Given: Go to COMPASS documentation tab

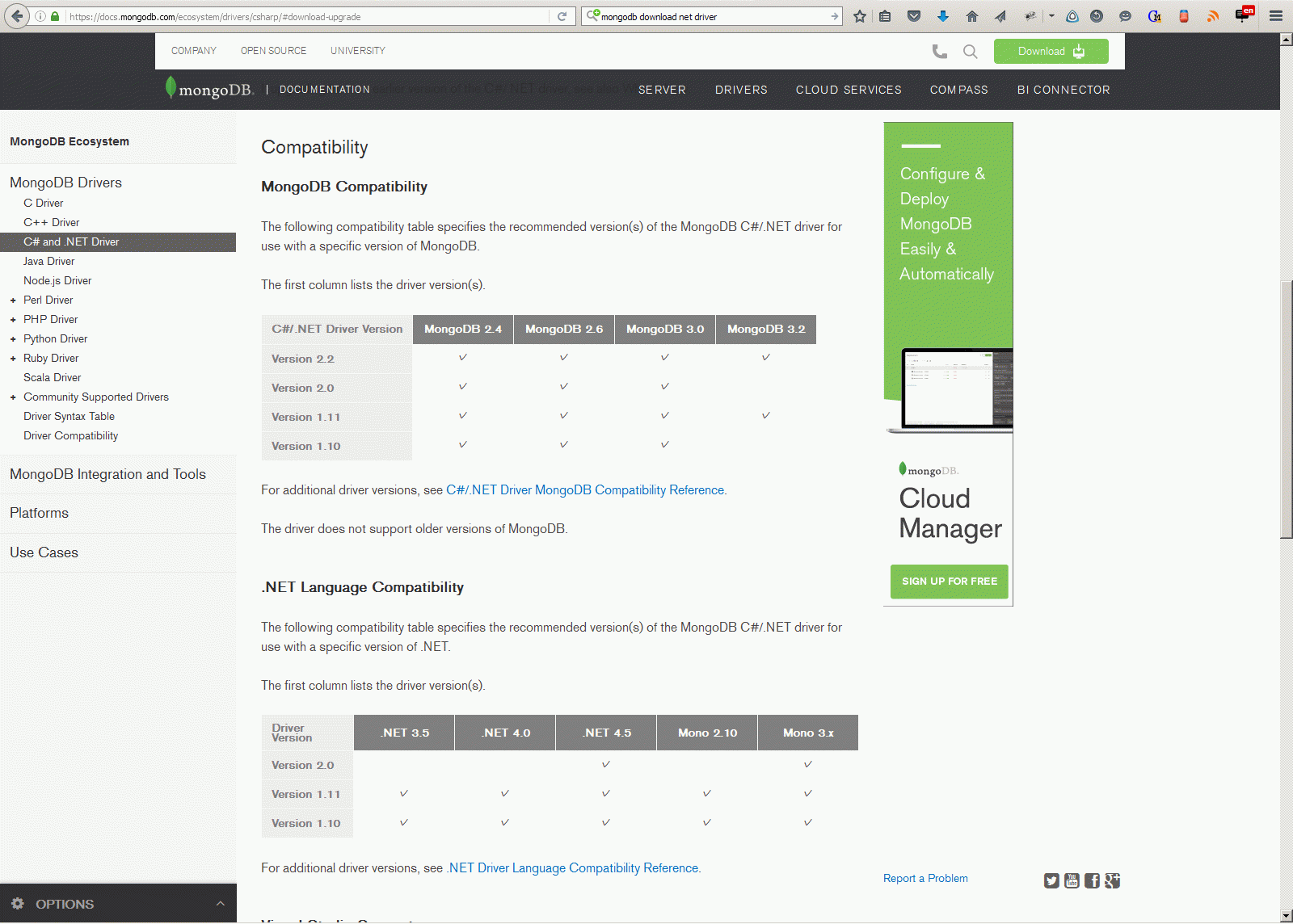Looking at the screenshot, I should tap(959, 90).
